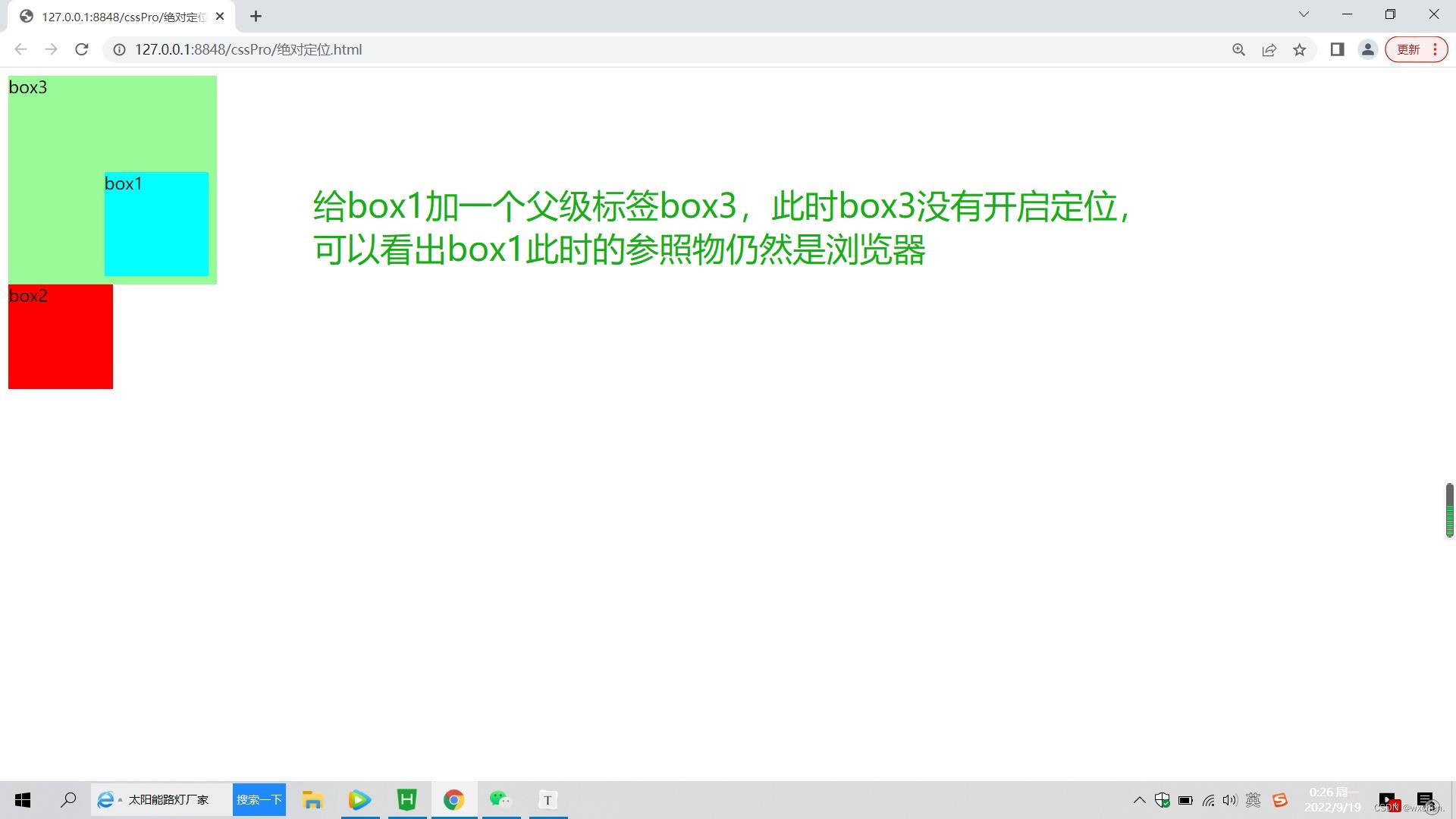Open Tencent Video player from taskbar
The height and width of the screenshot is (819, 1456).
pos(359,799)
